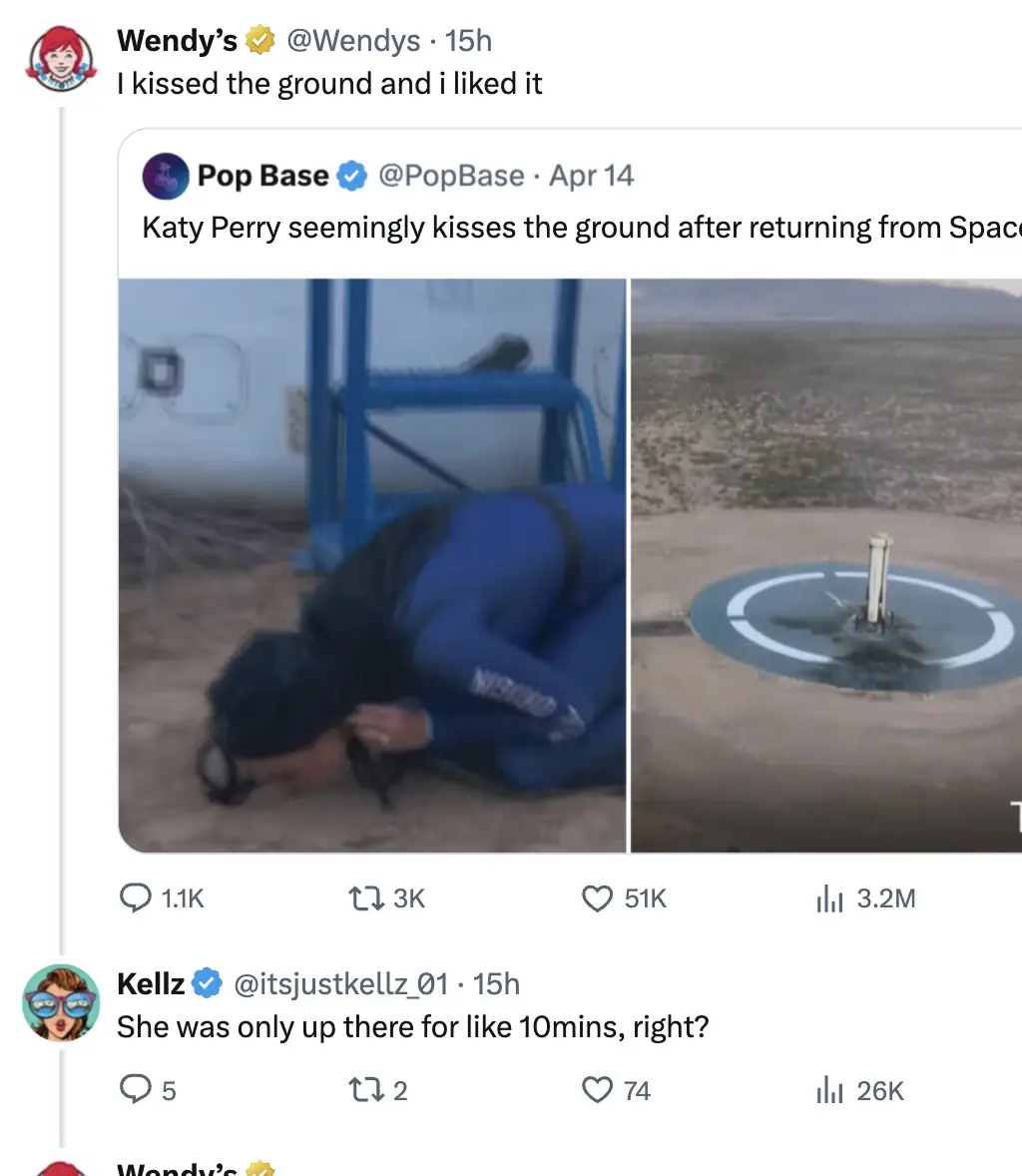Open the Apr 14 quoted tweet timestamp
This screenshot has width=1022, height=1176.
[x=592, y=176]
